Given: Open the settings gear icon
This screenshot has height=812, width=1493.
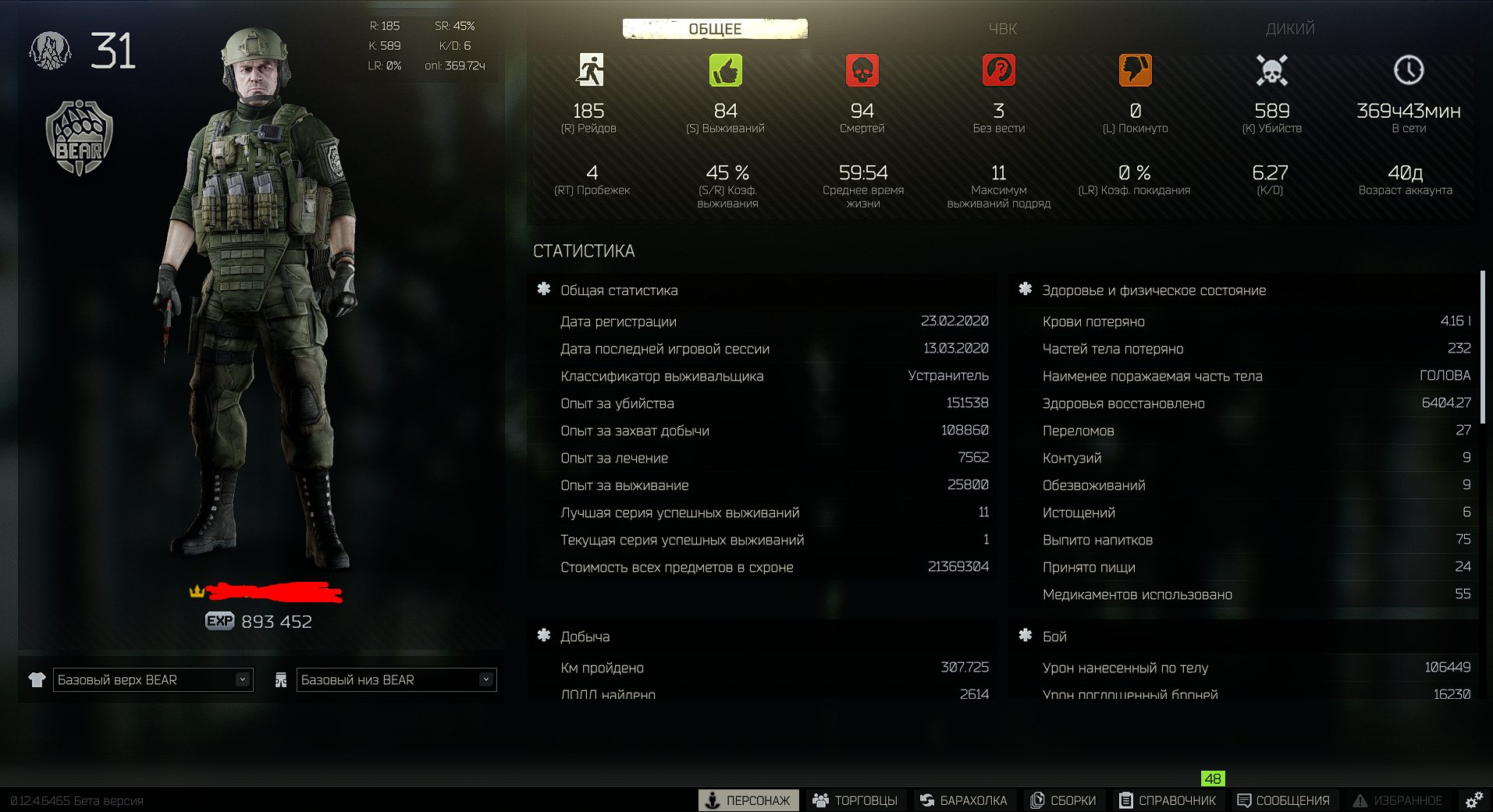Looking at the screenshot, I should pos(1473,800).
